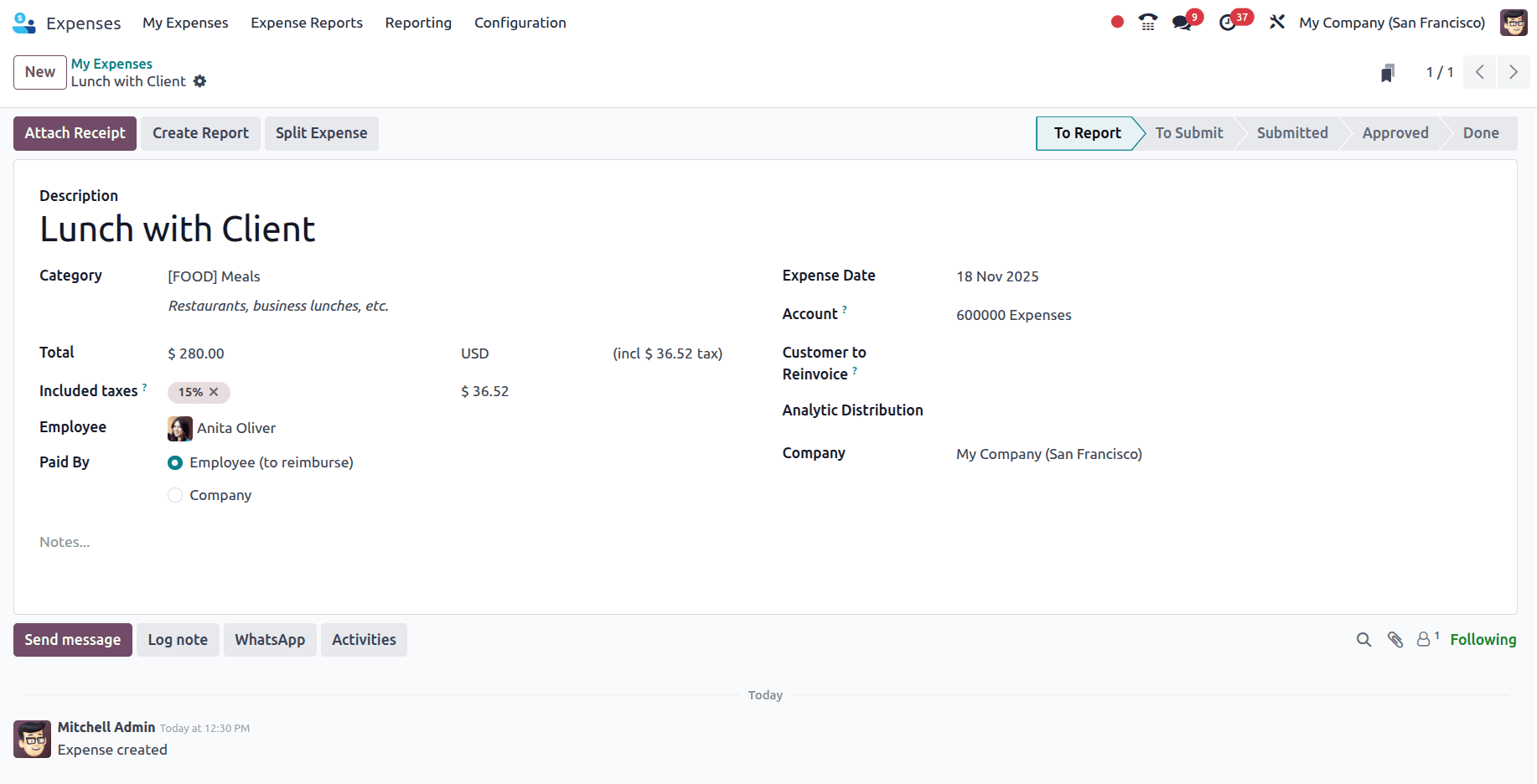Click the phone softphone icon
Screen dimensions: 1537x784
pyautogui.click(x=1147, y=23)
